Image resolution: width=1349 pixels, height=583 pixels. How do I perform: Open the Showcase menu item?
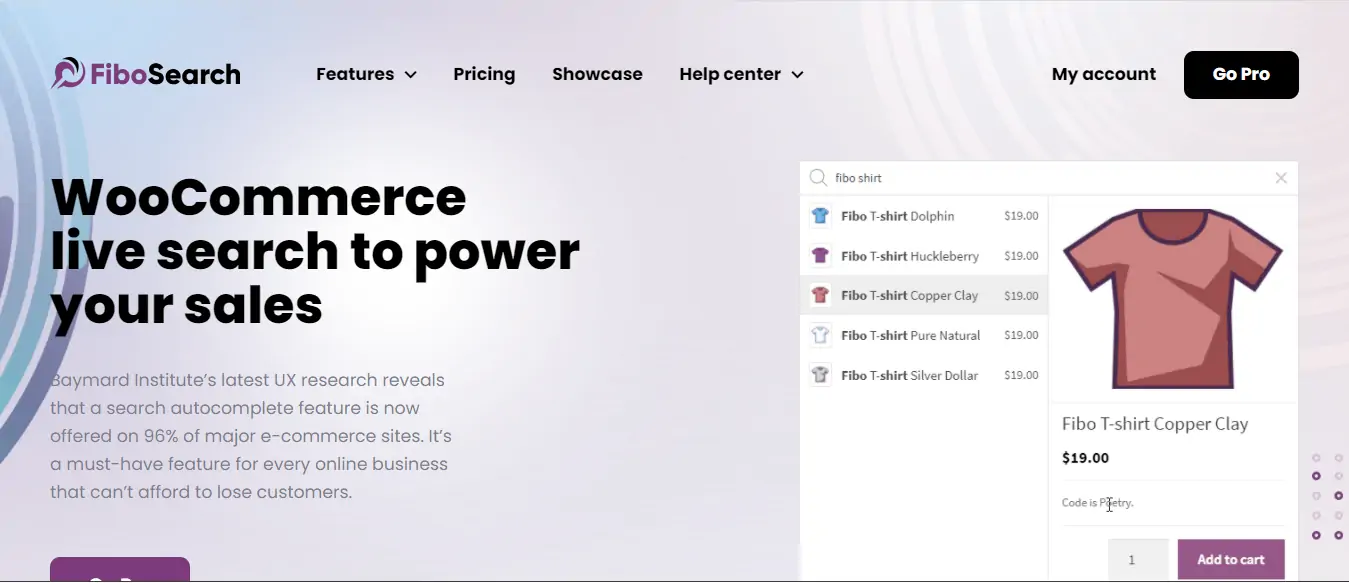coord(597,74)
